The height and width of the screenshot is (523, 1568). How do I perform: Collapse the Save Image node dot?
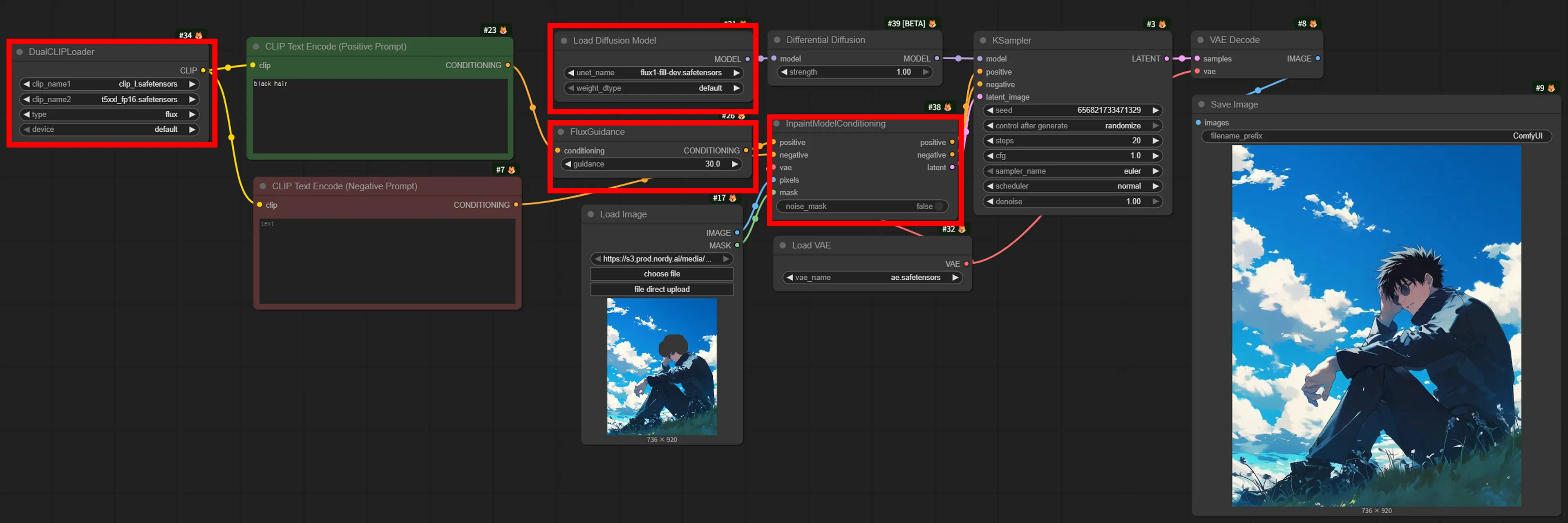point(1201,105)
